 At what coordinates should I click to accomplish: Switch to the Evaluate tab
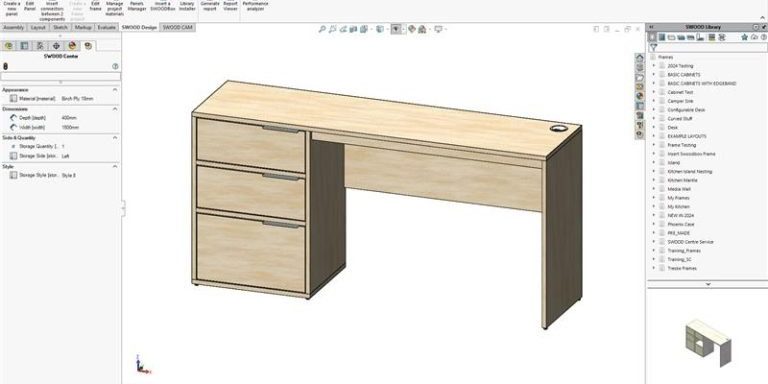click(106, 27)
